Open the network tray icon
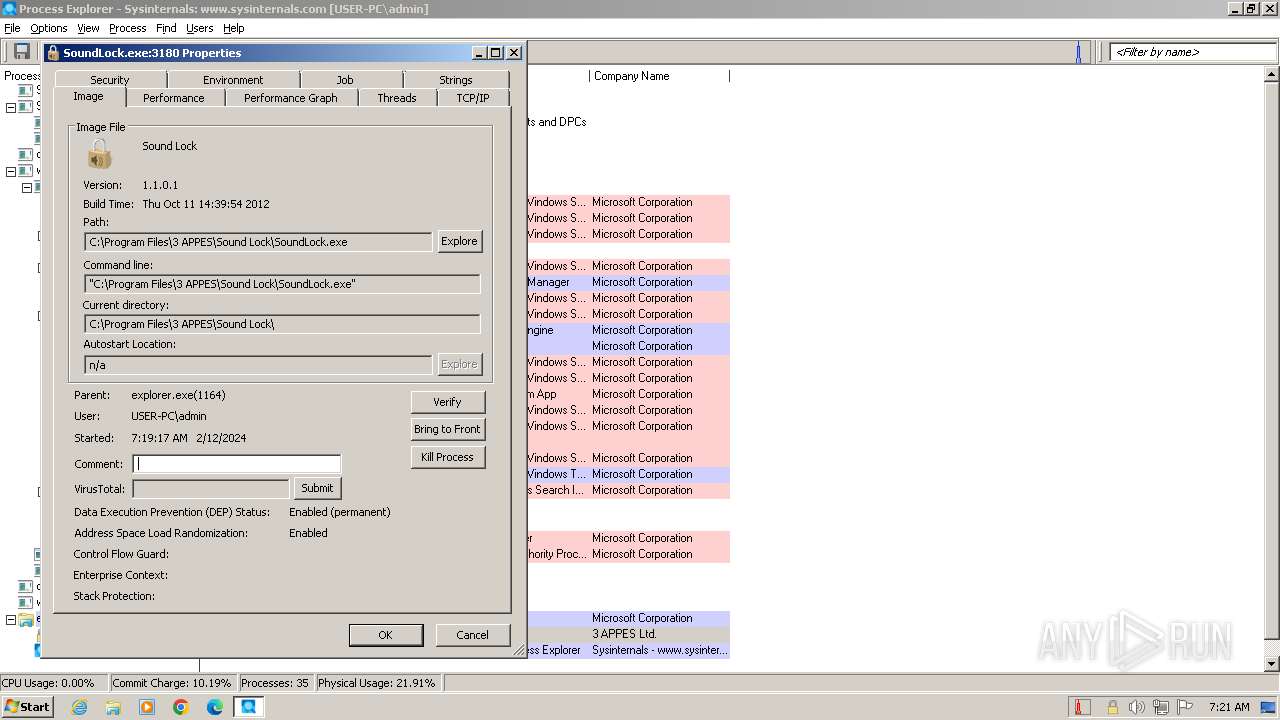This screenshot has height=720, width=1280. [1162, 707]
